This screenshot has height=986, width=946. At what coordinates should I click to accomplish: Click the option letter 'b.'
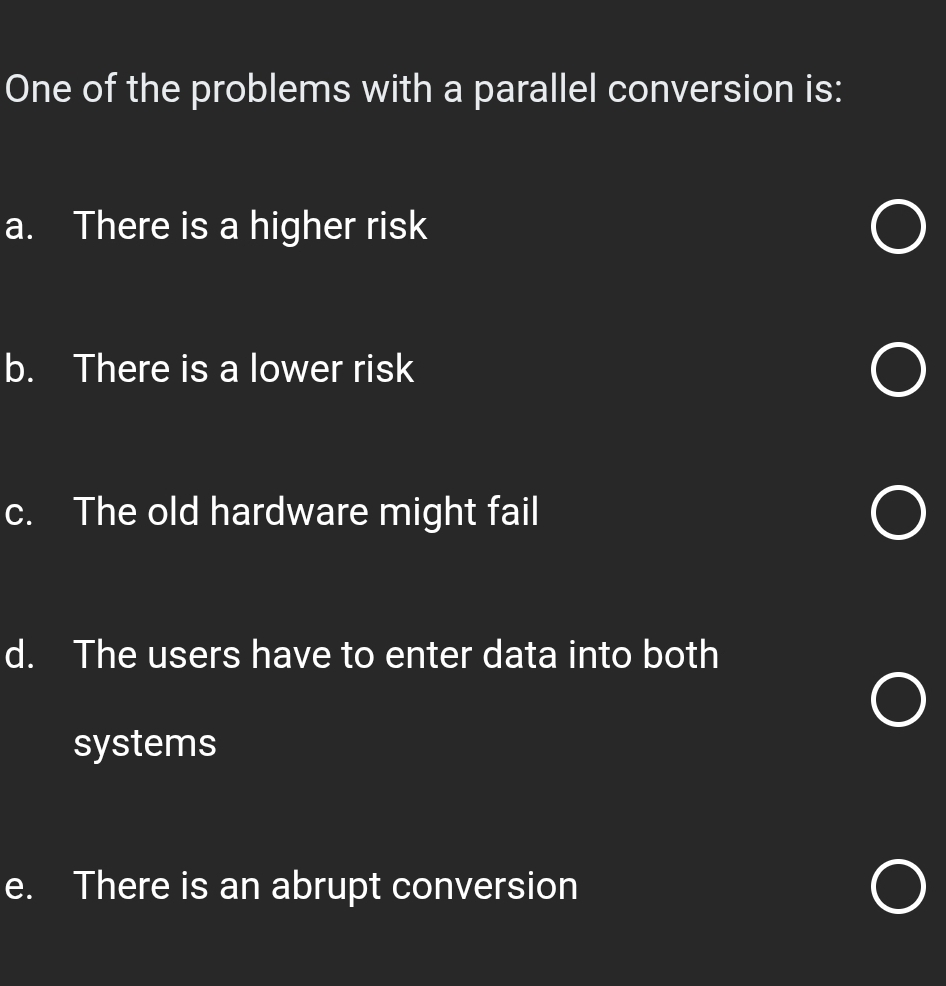[x=18, y=370]
